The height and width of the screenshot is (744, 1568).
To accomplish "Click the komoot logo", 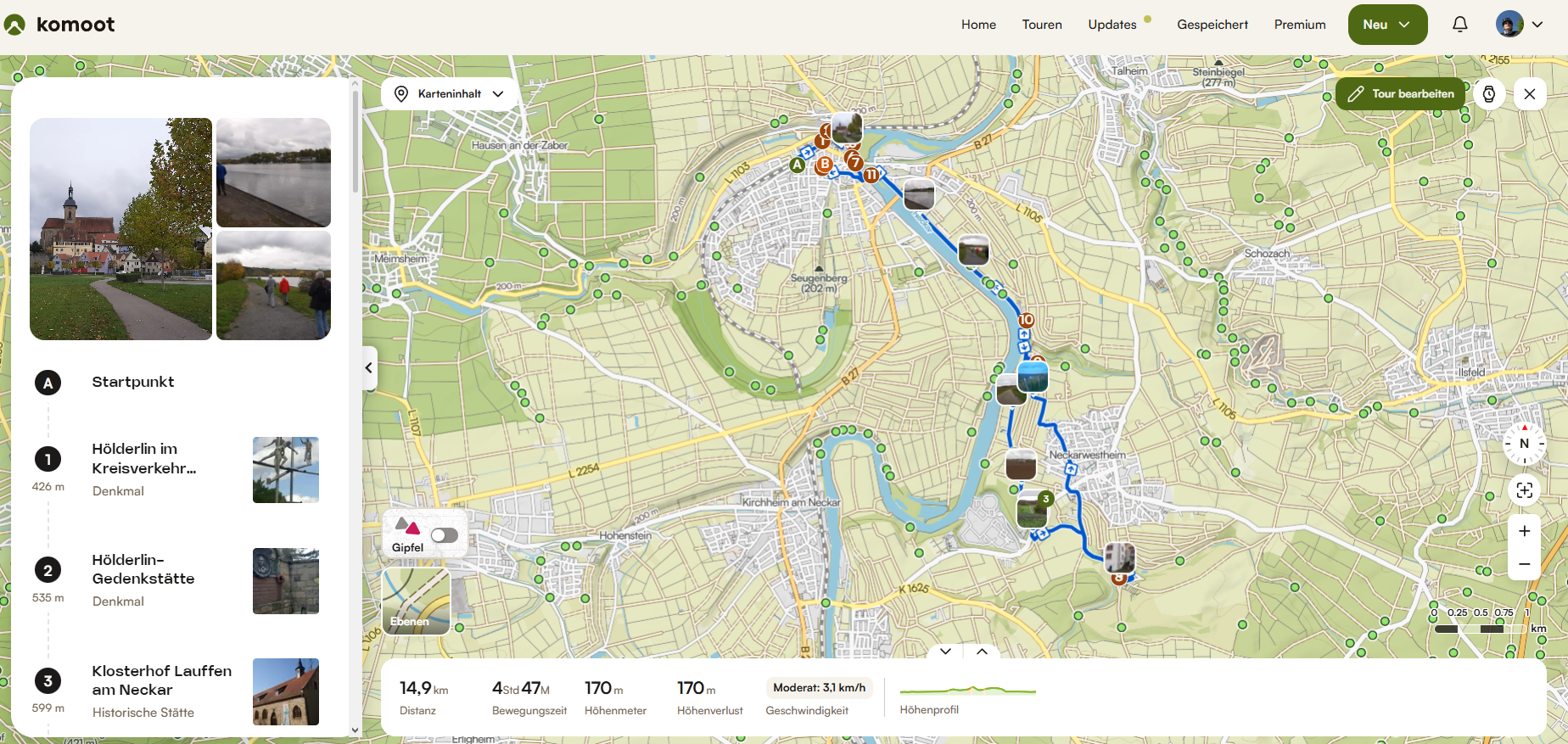I will pos(59,25).
